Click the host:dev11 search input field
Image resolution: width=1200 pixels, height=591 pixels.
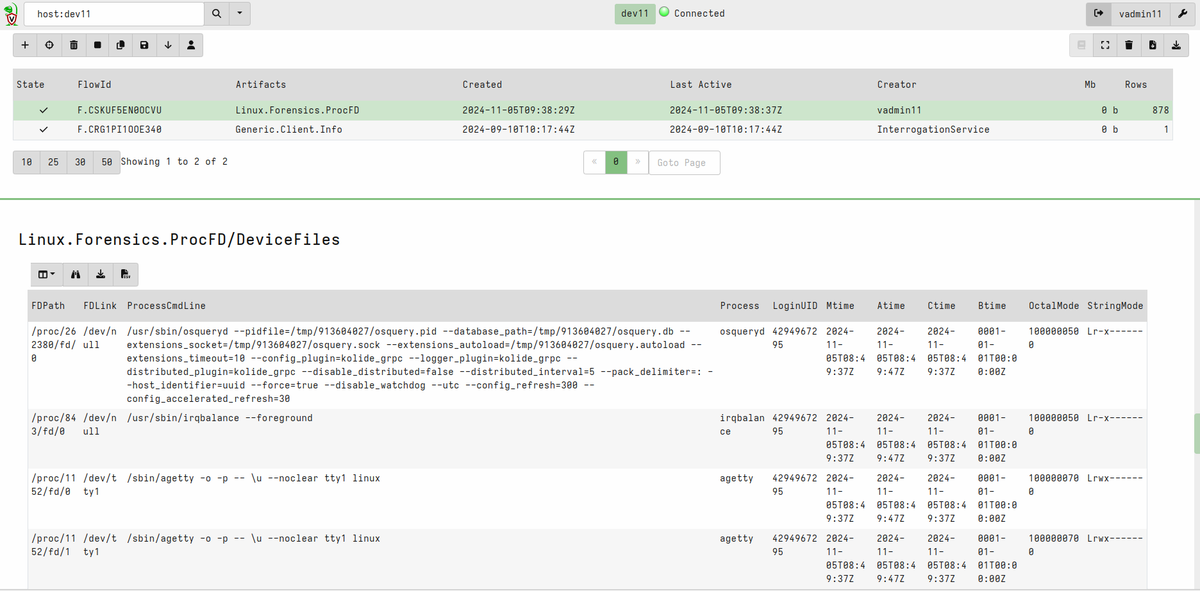pos(115,14)
